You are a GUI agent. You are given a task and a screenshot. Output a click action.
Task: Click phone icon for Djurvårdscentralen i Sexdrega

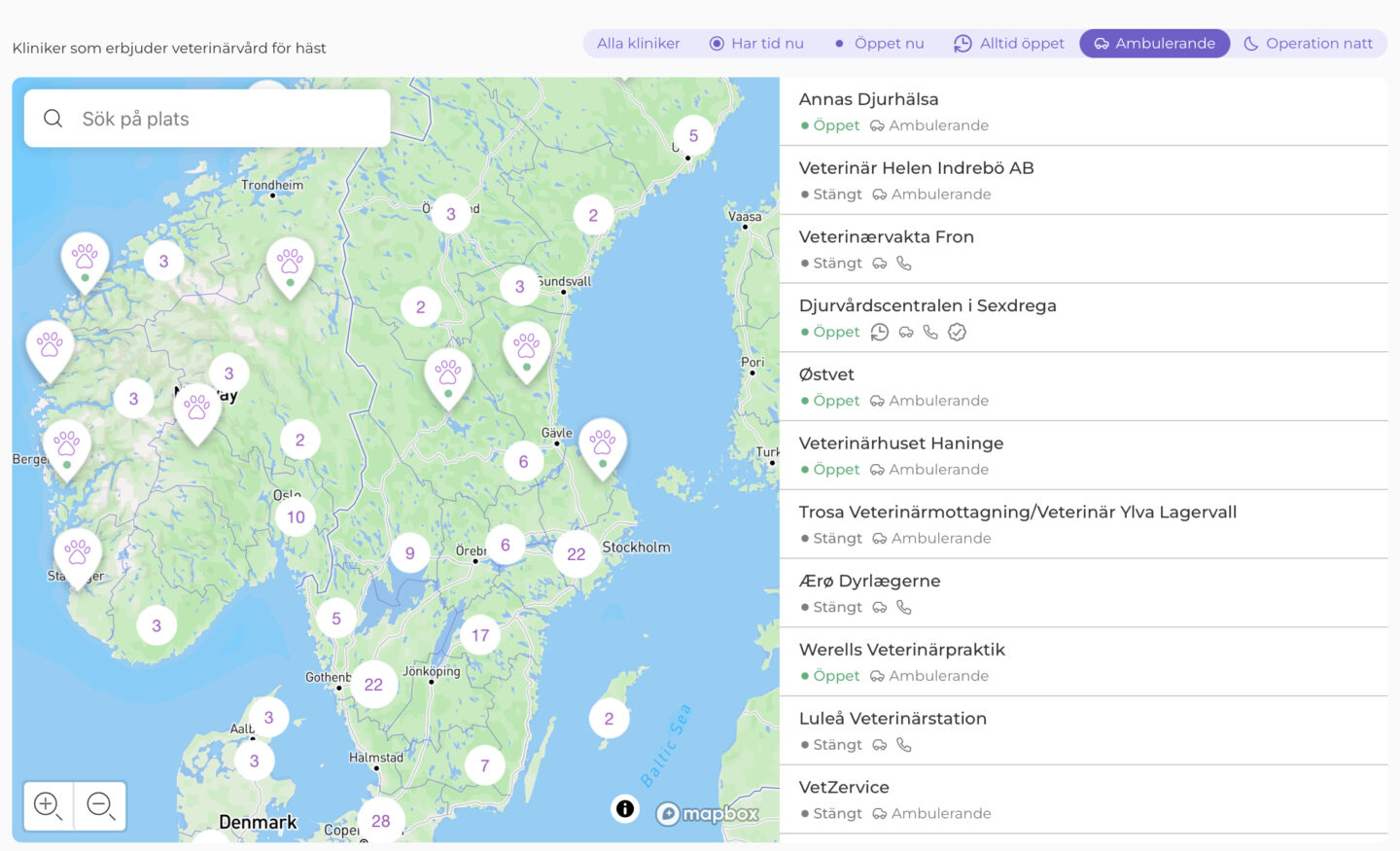930,333
